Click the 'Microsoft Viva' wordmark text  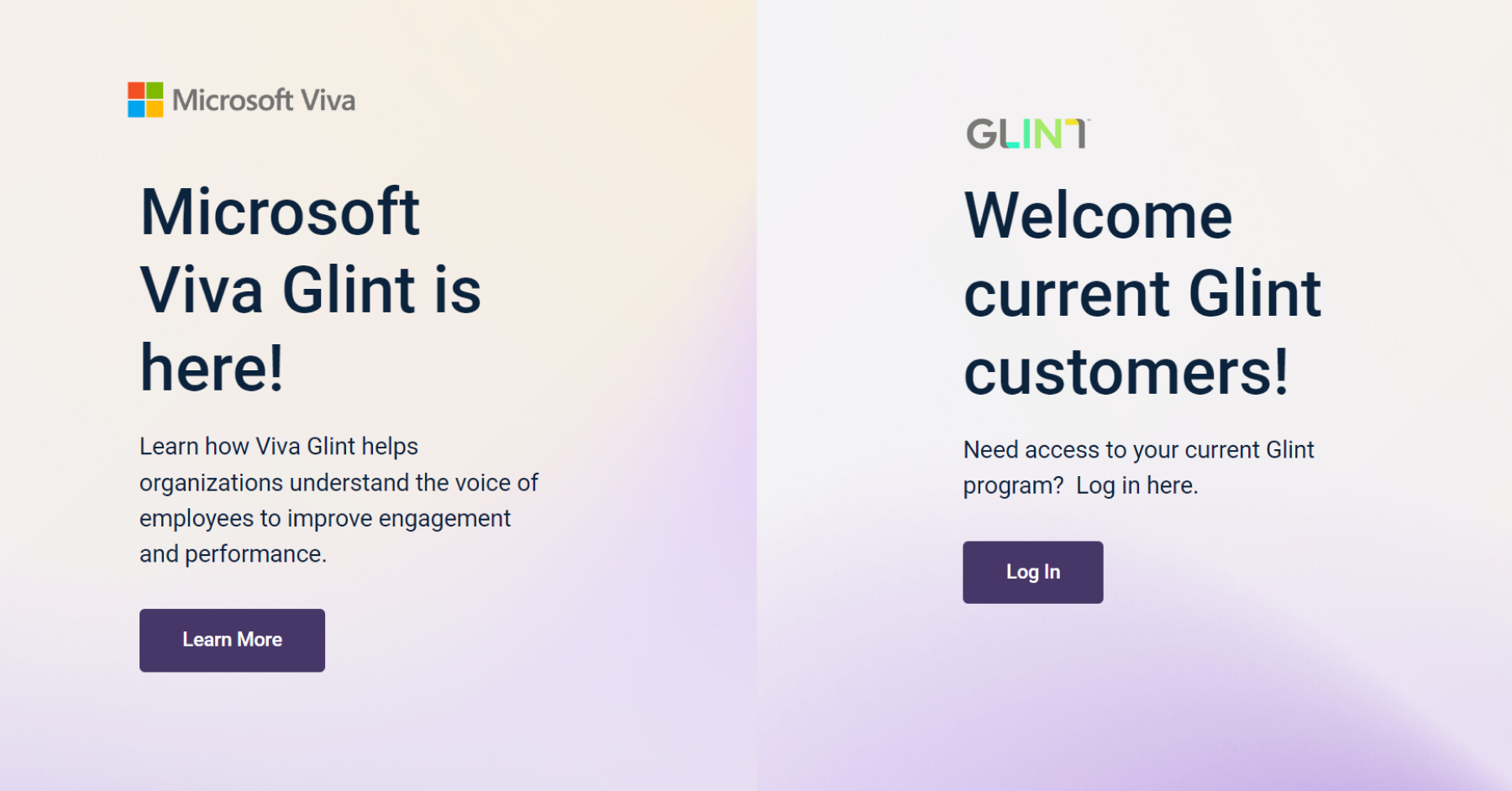click(264, 100)
